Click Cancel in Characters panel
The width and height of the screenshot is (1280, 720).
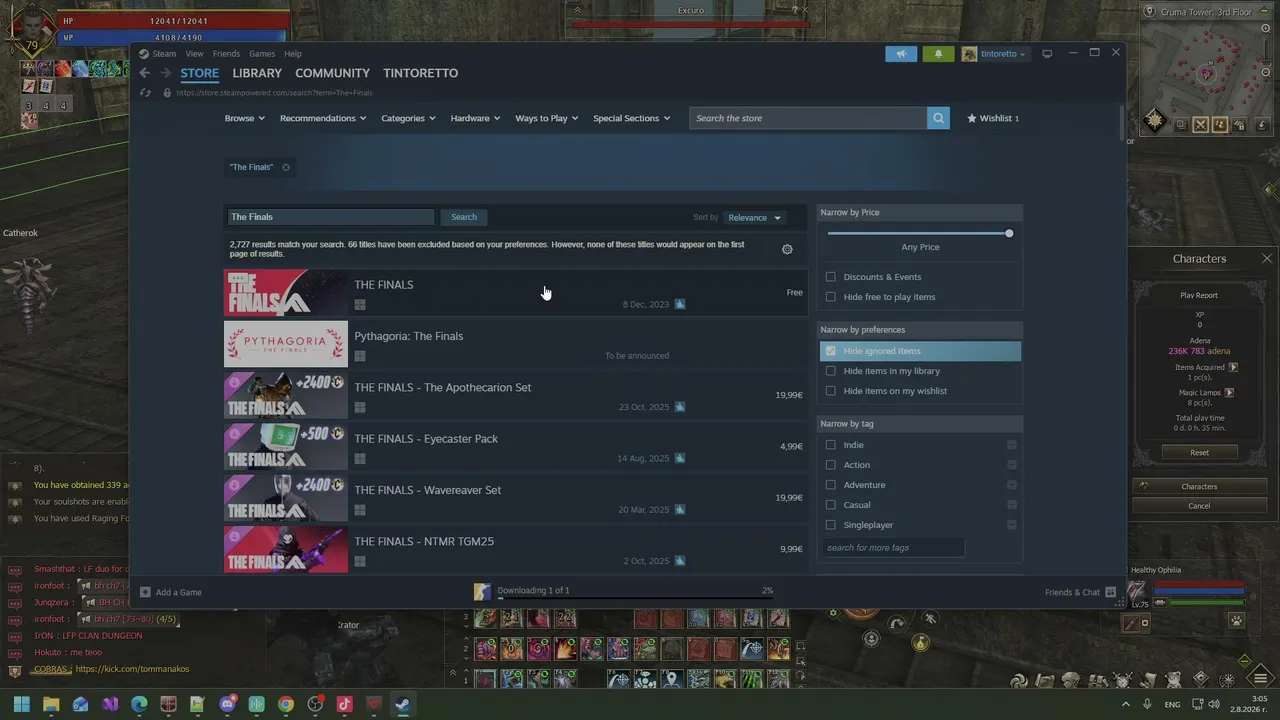(x=1199, y=506)
